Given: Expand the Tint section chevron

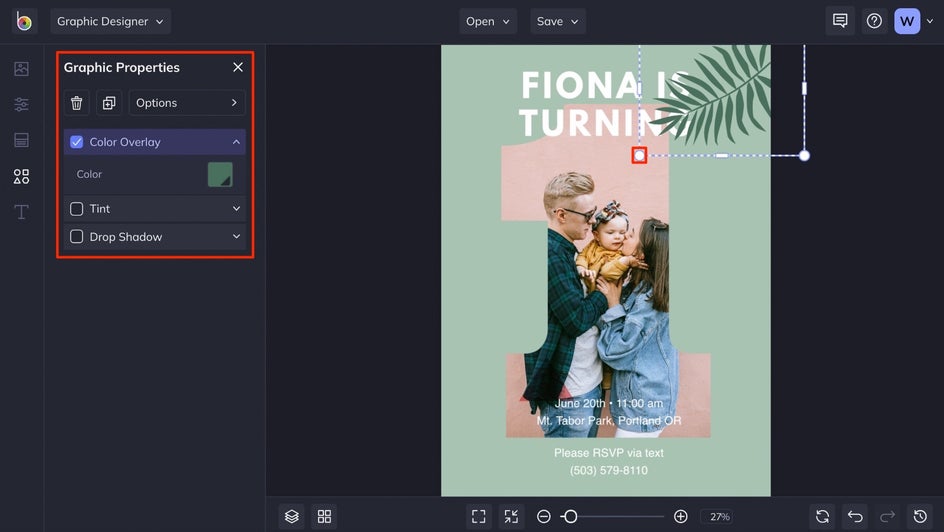Looking at the screenshot, I should [236, 208].
